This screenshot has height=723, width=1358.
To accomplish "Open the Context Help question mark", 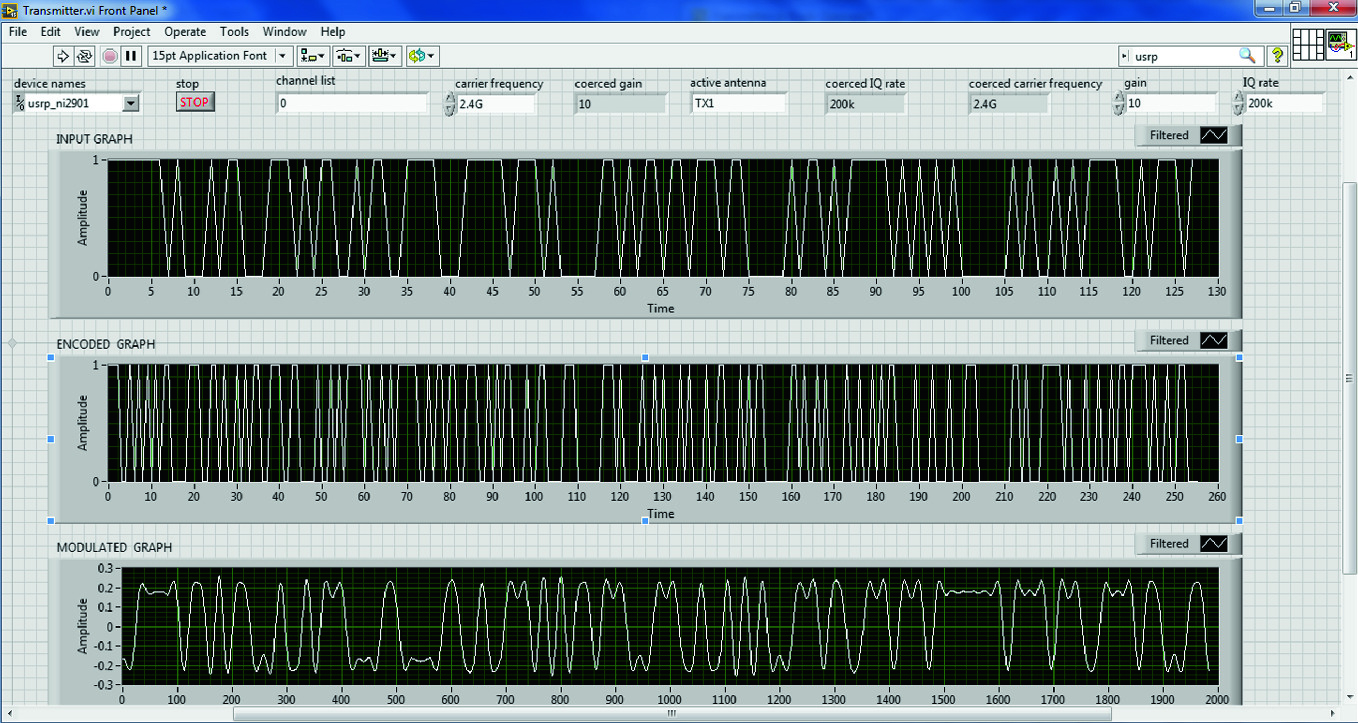I will [x=1278, y=56].
